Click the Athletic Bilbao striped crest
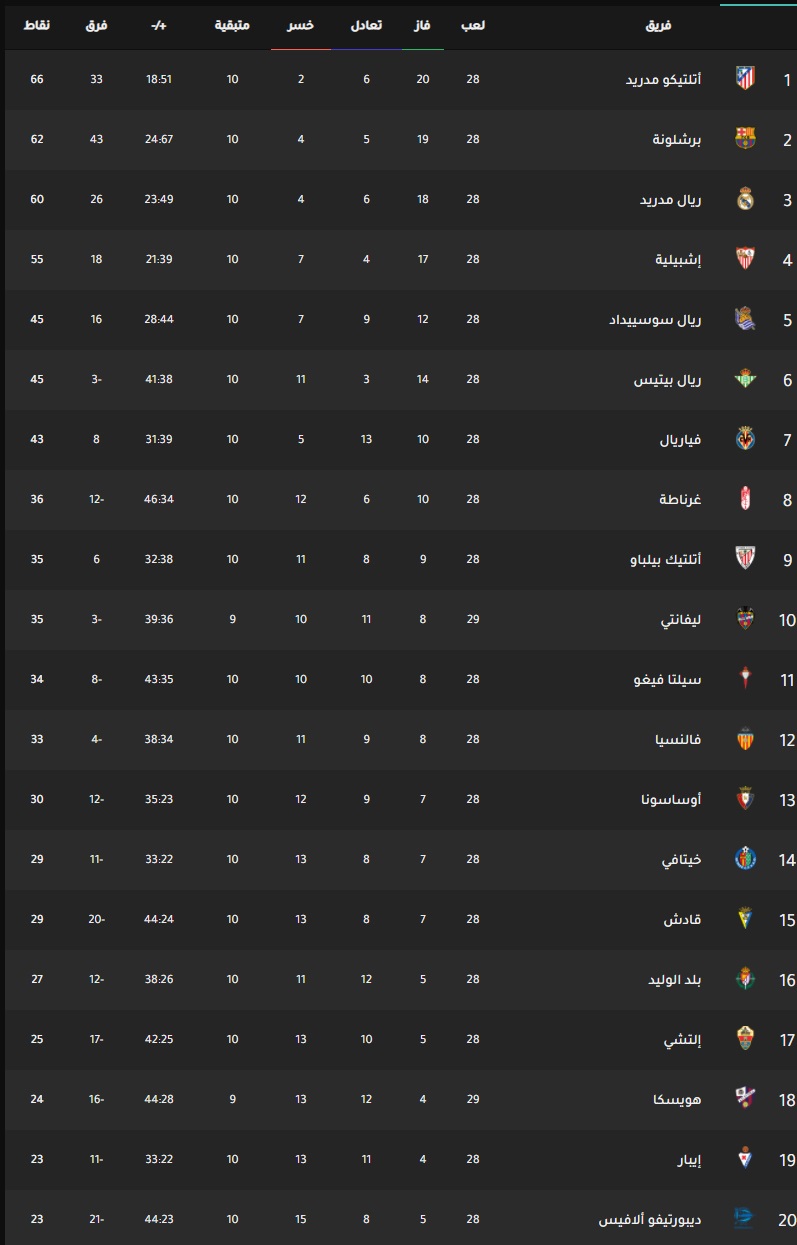The width and height of the screenshot is (797, 1245). pos(744,558)
